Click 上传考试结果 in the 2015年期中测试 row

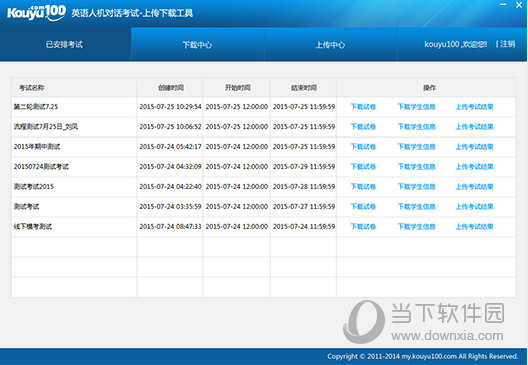[474, 146]
